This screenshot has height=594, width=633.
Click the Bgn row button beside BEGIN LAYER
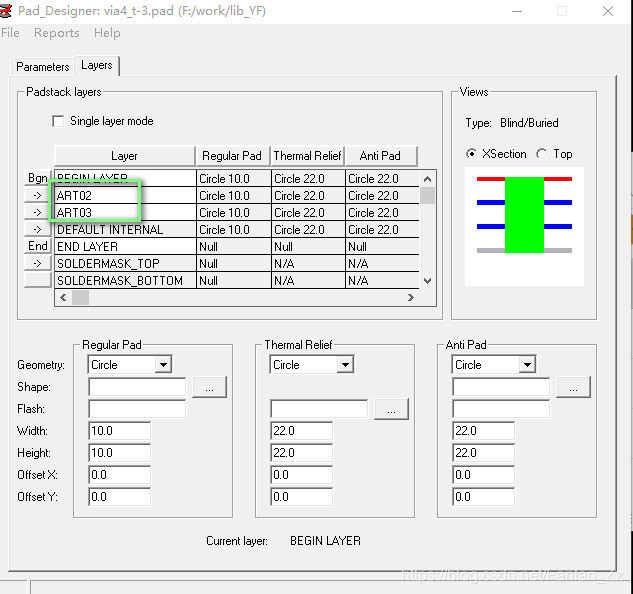coord(38,178)
